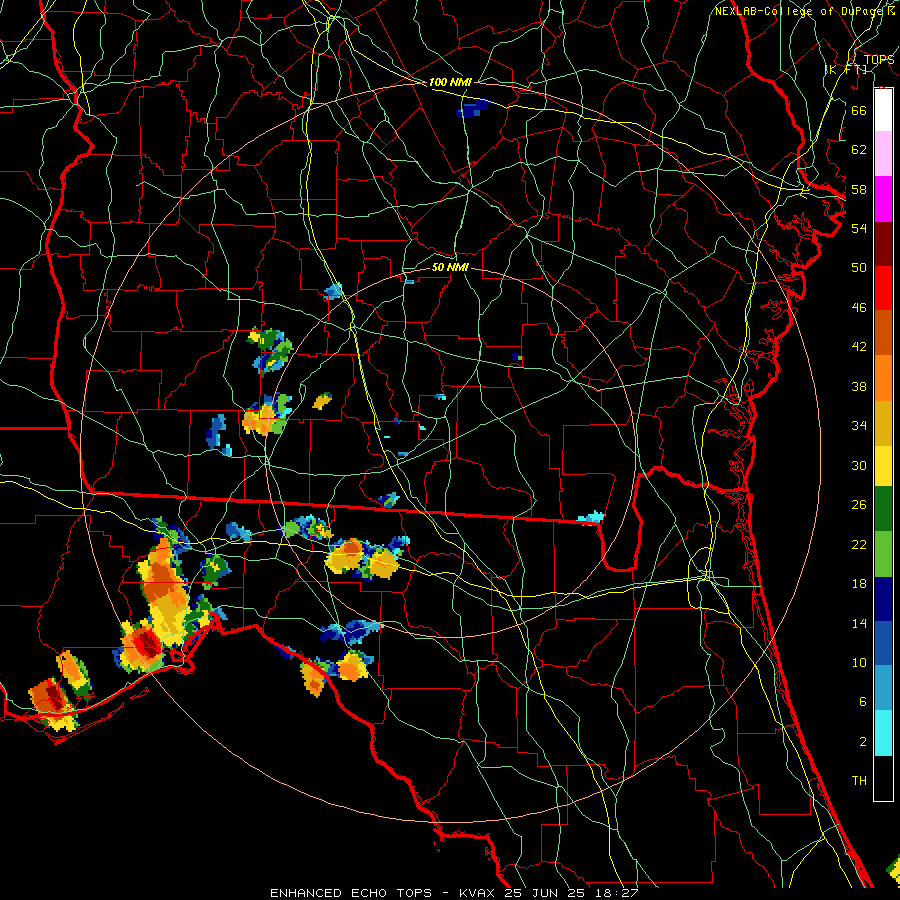
Task: Pick the light blue legend swatch below 10
Action: coord(883,688)
